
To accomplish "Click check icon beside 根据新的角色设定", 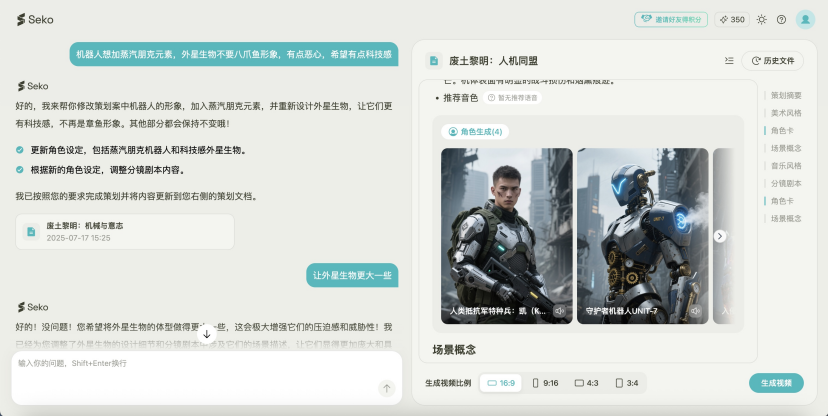I will pyautogui.click(x=20, y=169).
